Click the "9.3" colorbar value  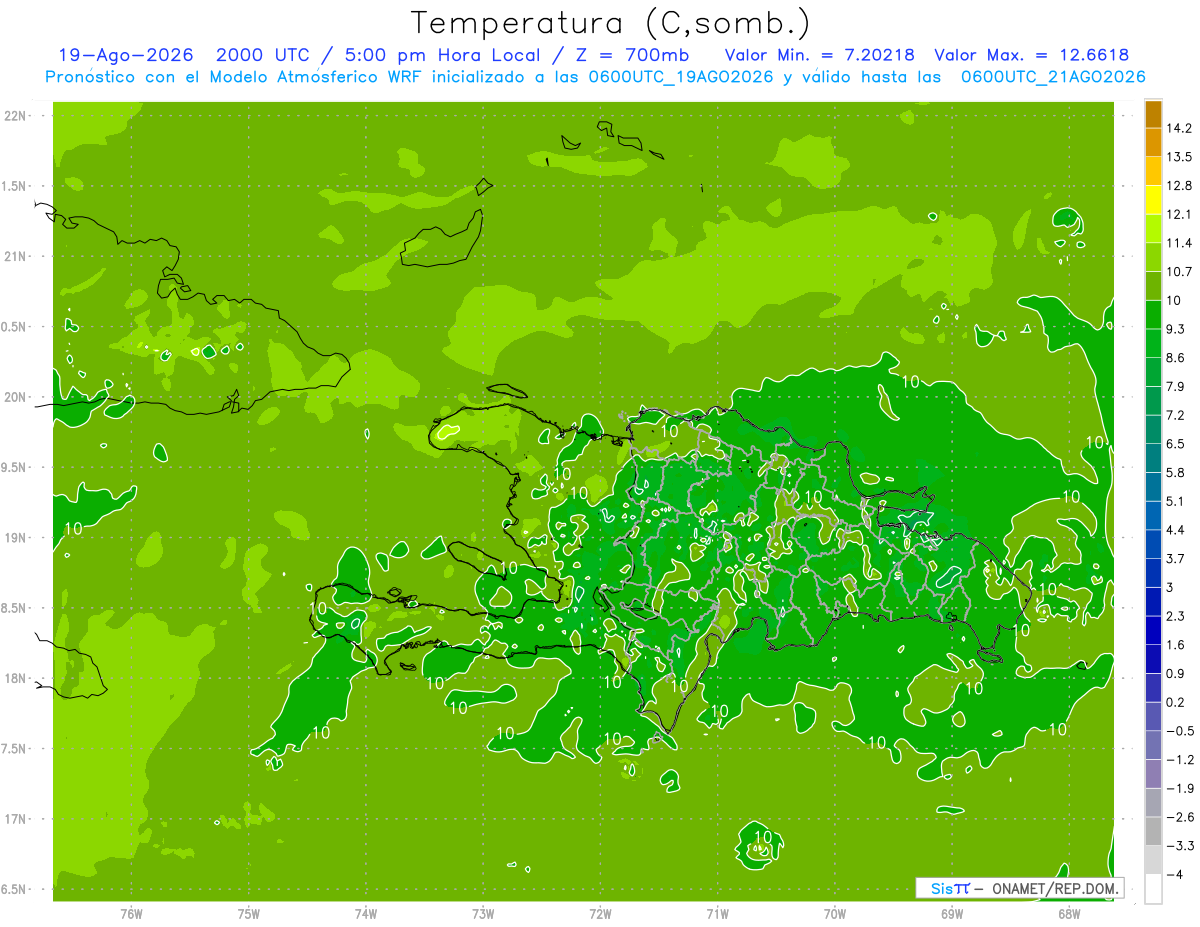[x=1176, y=329]
